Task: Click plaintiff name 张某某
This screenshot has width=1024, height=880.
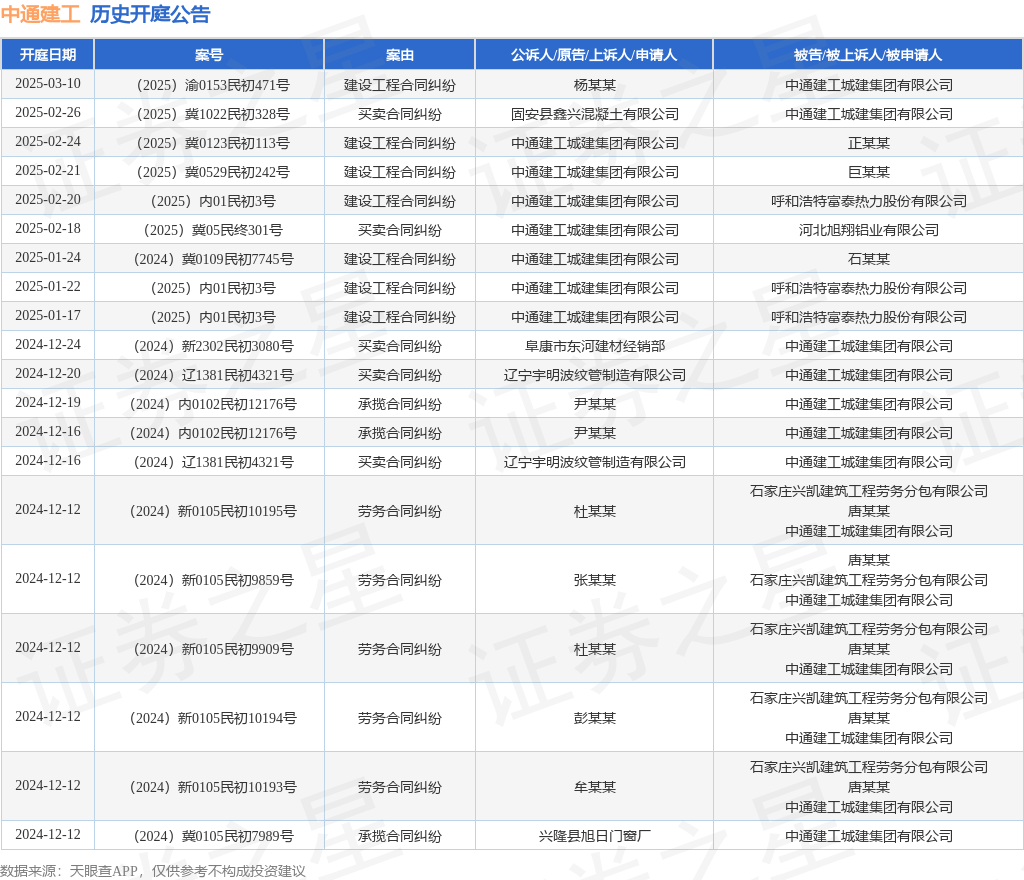Action: click(594, 580)
